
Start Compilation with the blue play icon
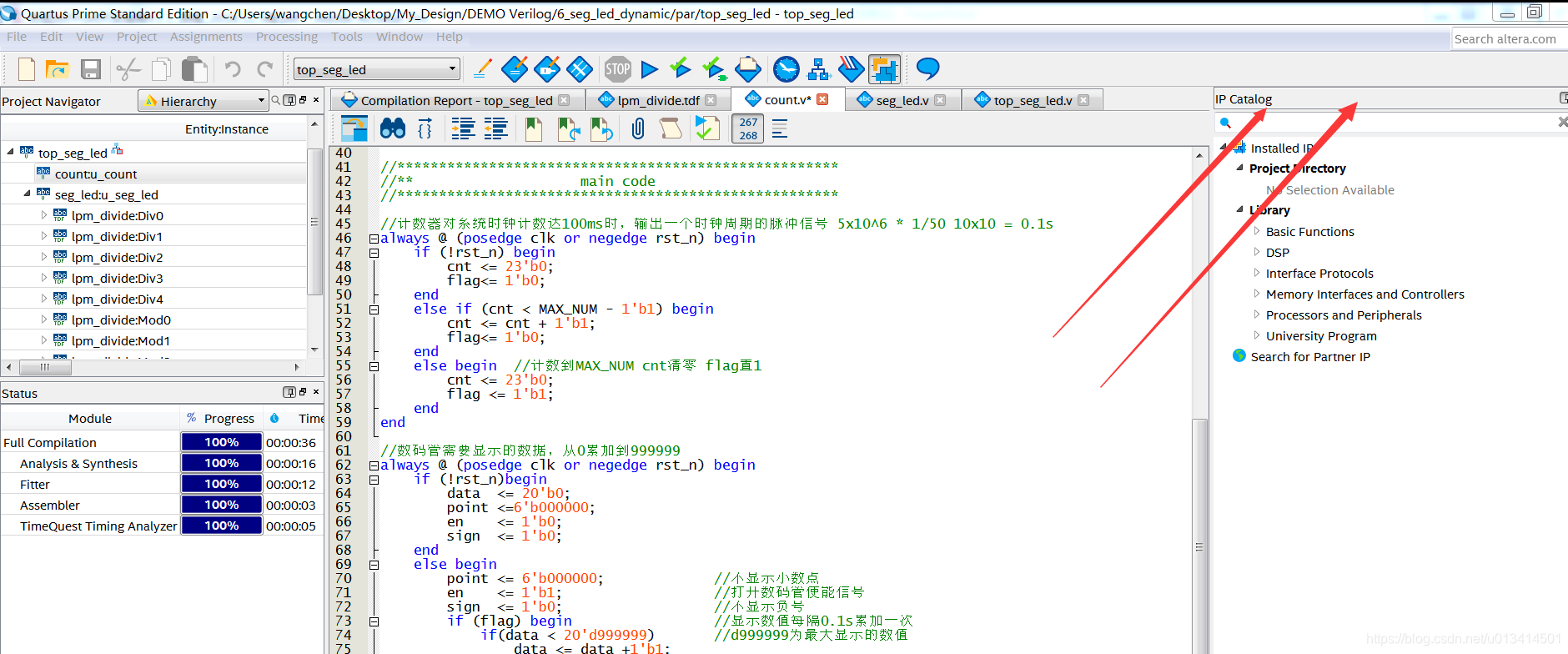click(650, 68)
